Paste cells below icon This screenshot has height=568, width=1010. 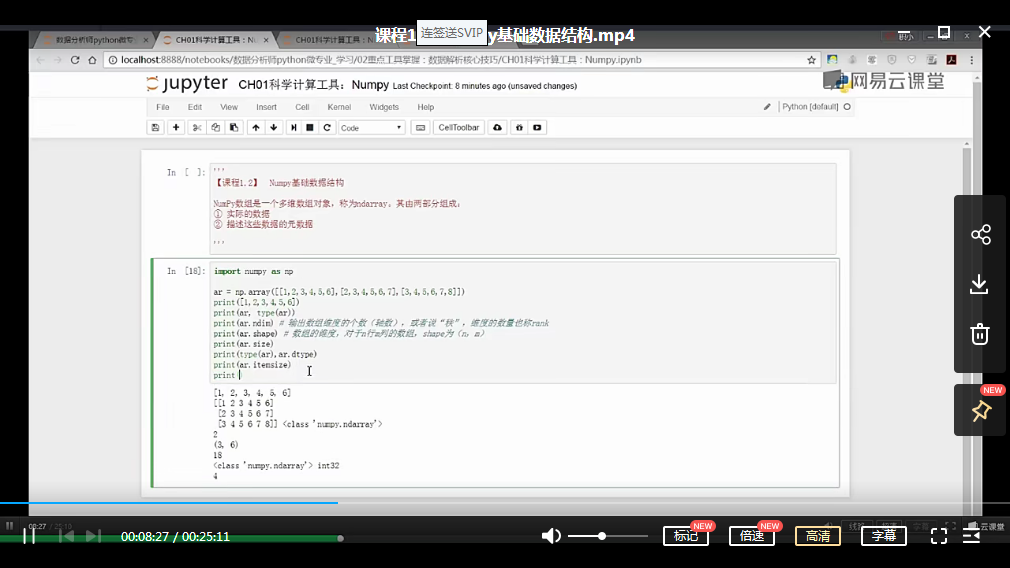(234, 128)
